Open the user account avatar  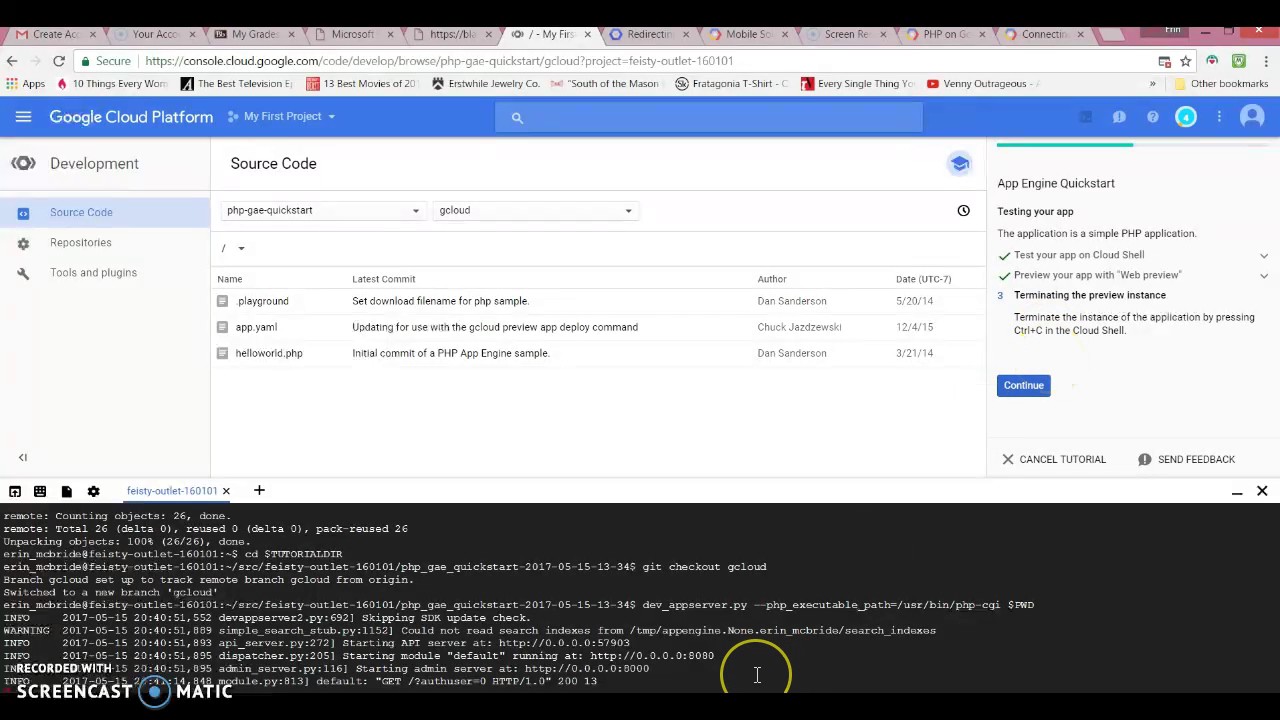[x=1252, y=117]
